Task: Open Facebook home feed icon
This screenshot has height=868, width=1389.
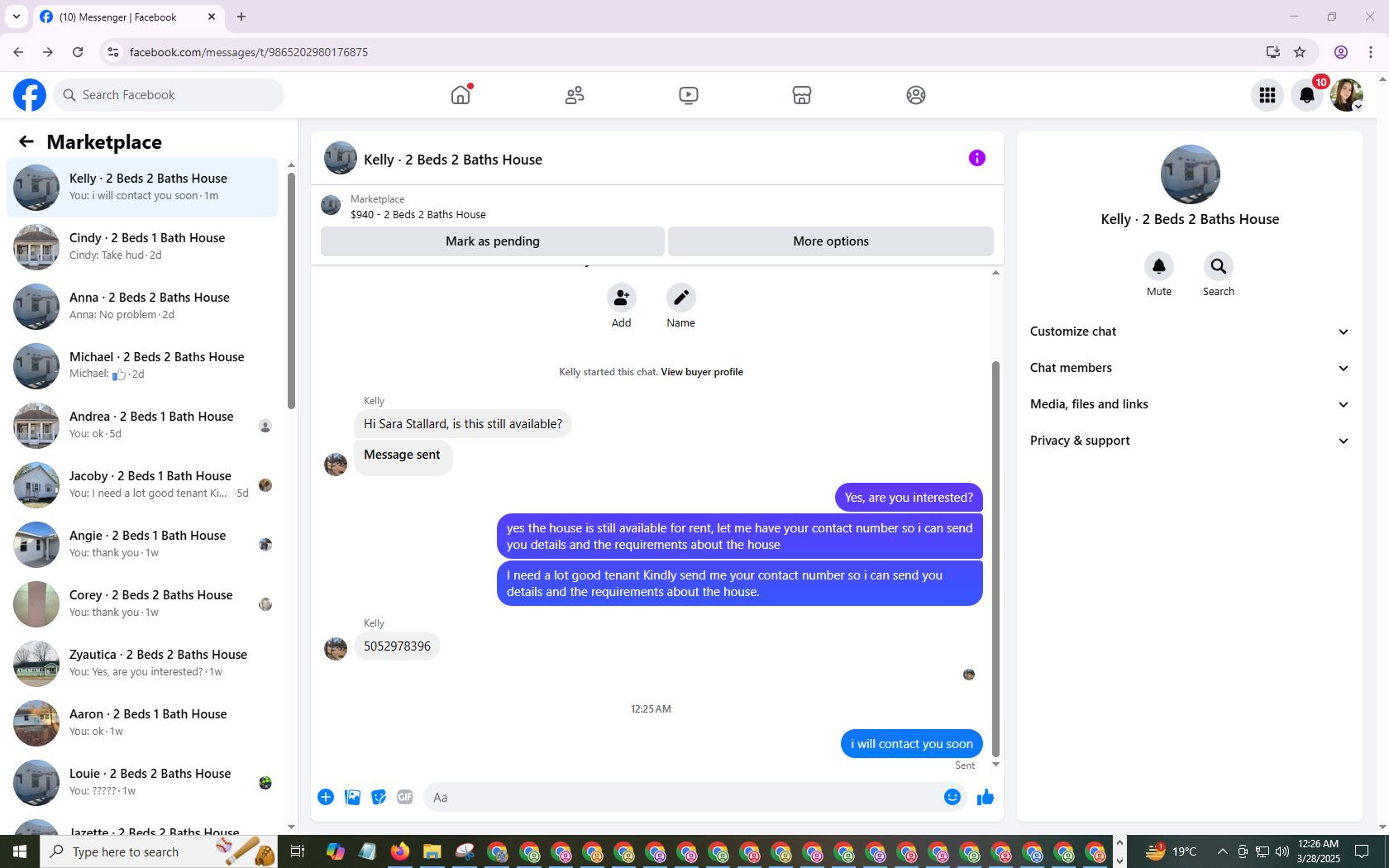Action: 461,95
